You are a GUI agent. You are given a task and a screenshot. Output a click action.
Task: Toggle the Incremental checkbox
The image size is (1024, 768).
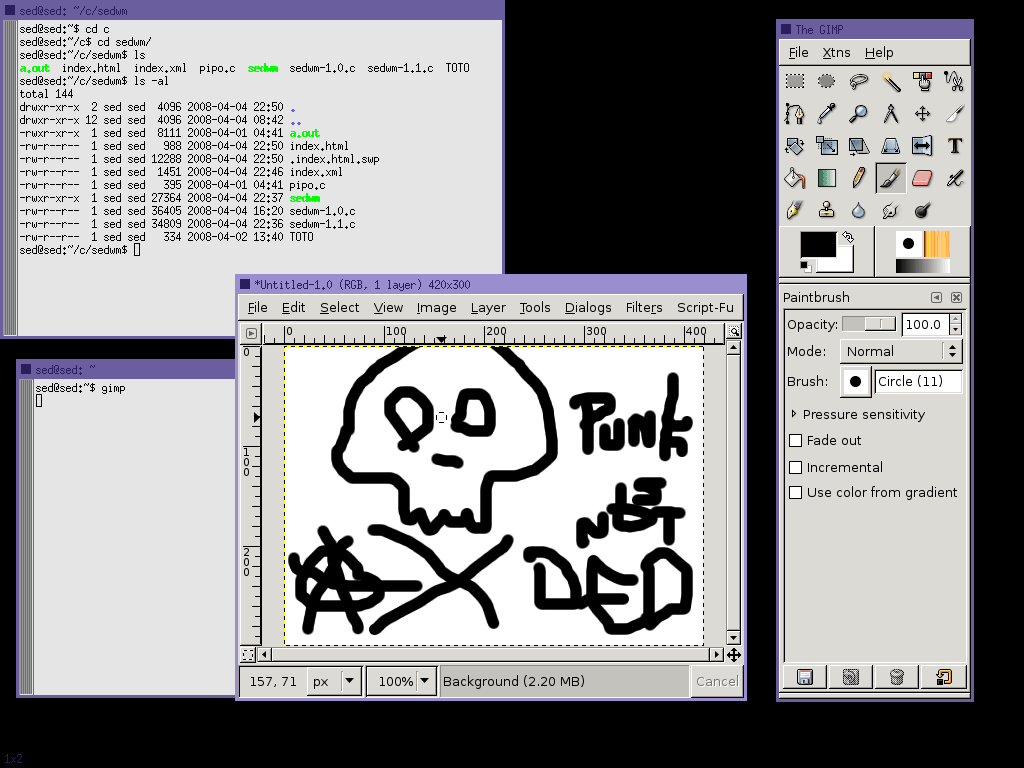click(796, 467)
